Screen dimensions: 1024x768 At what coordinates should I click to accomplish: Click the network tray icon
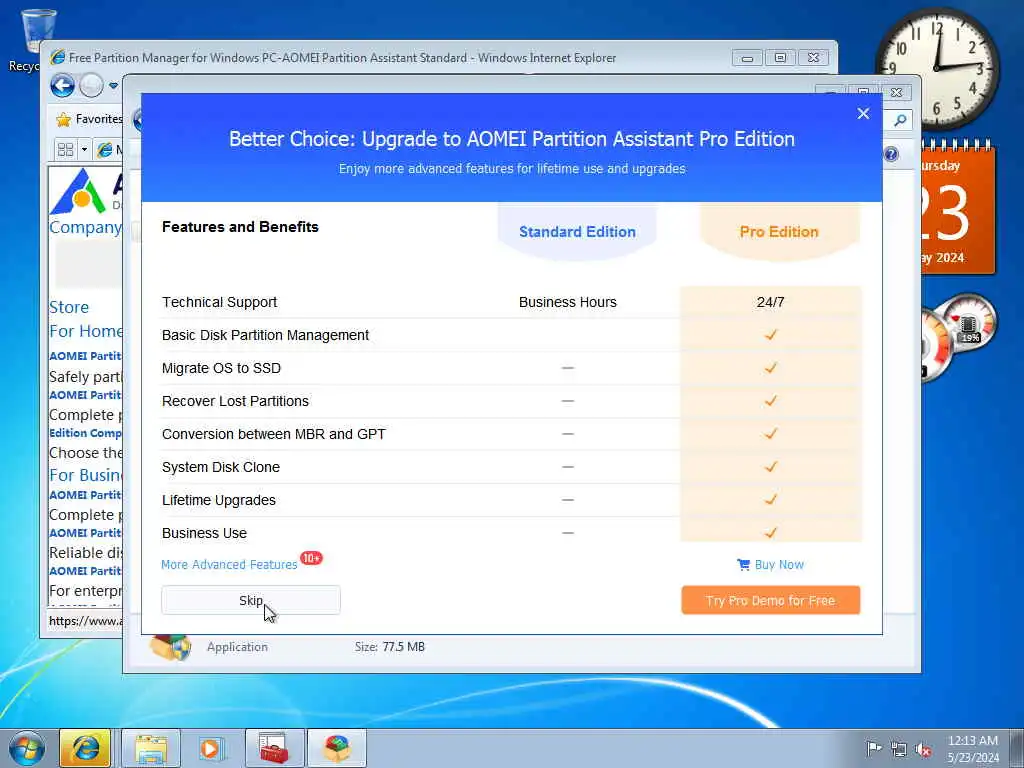click(899, 749)
